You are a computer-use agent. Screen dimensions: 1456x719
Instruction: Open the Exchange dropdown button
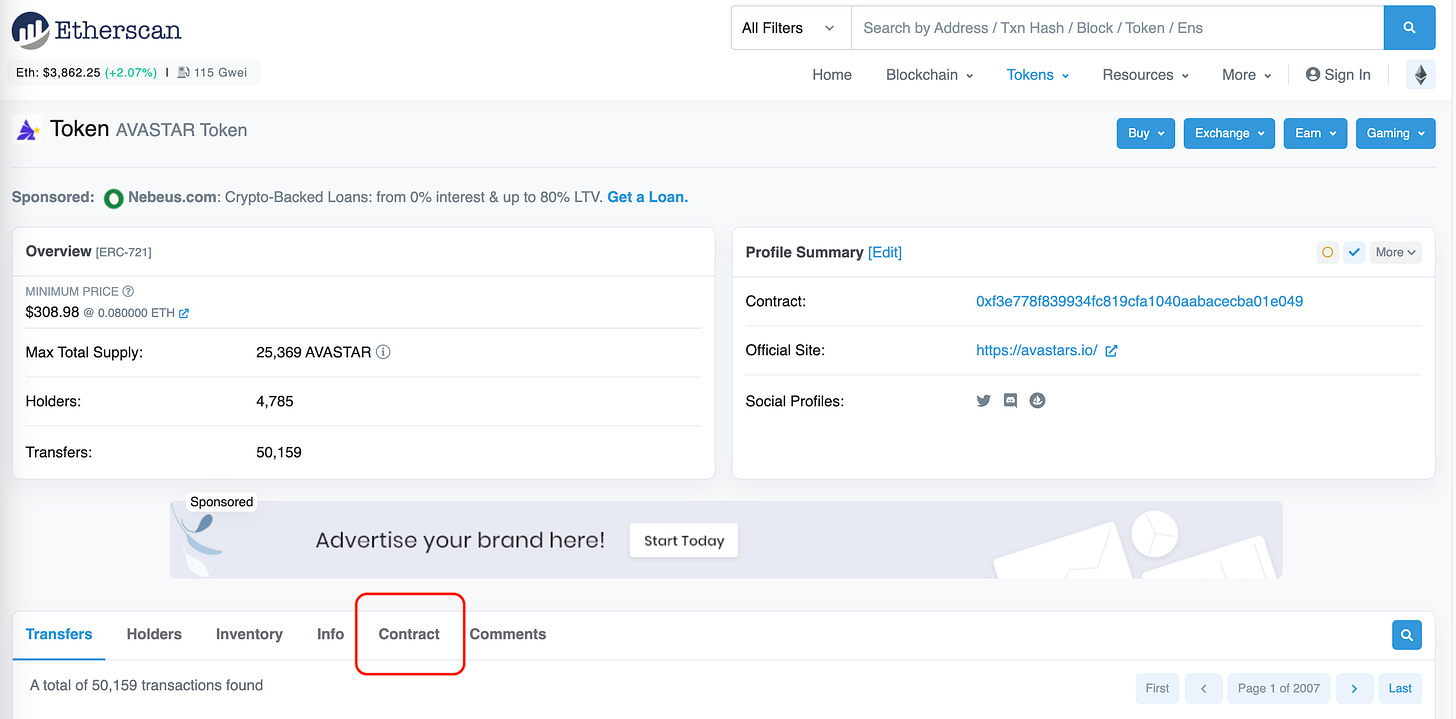coord(1229,133)
